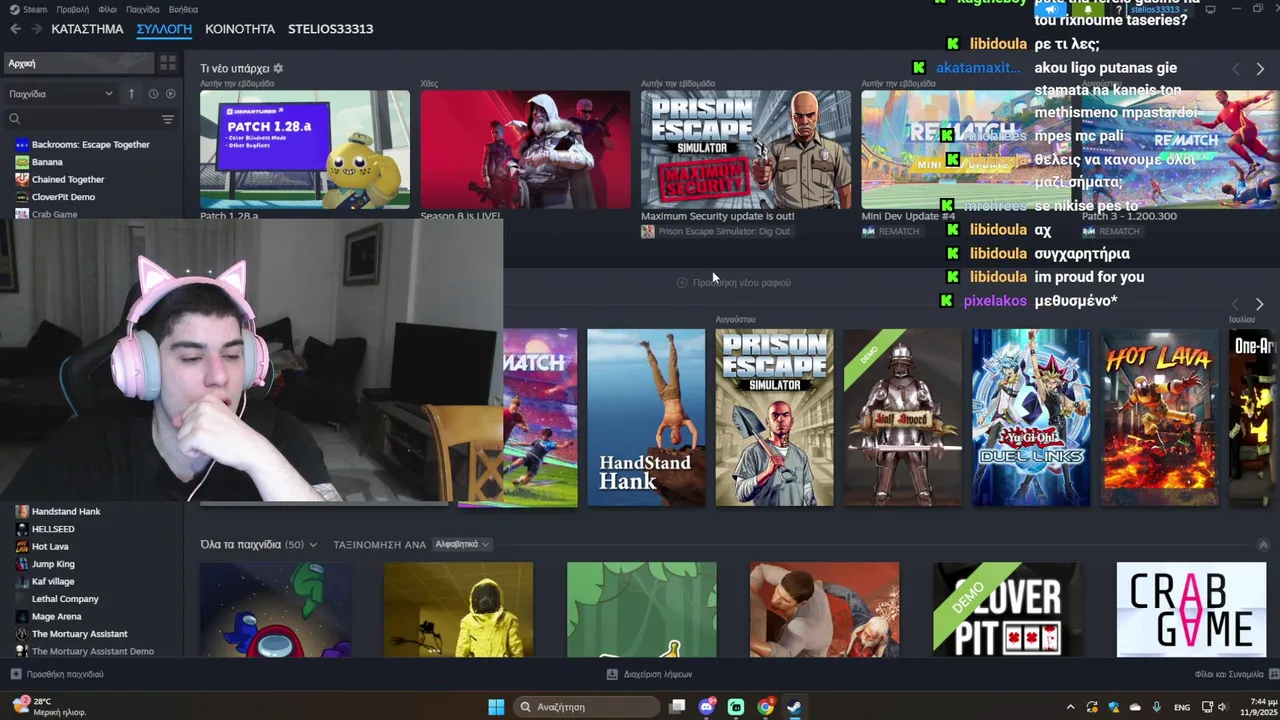Open advanced filter options icon in sidebar
Viewport: 1280px width, 720px height.
point(168,119)
